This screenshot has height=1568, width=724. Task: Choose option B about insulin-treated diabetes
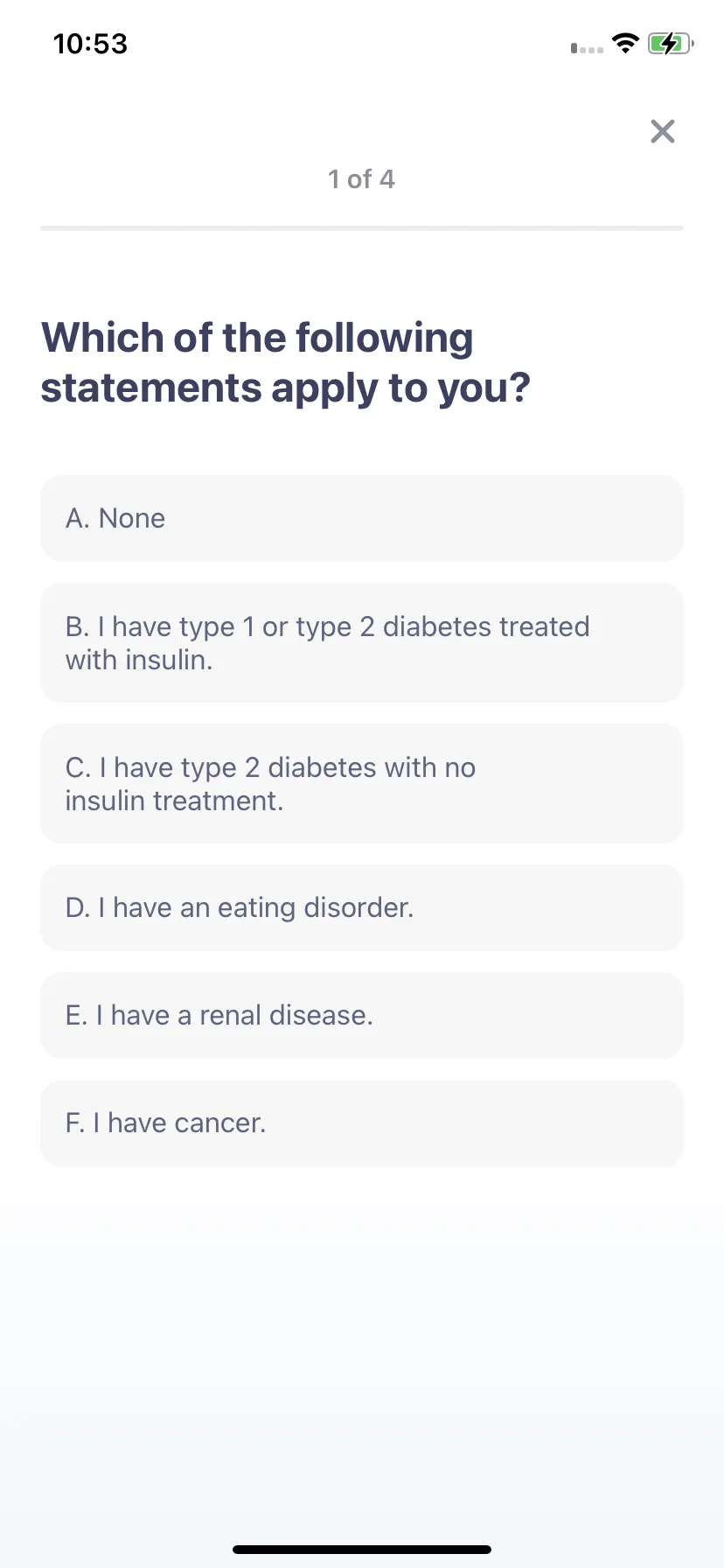(362, 642)
